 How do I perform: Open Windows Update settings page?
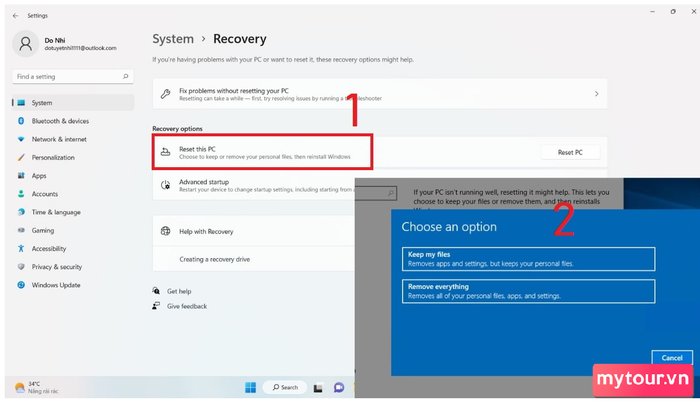tap(73, 285)
